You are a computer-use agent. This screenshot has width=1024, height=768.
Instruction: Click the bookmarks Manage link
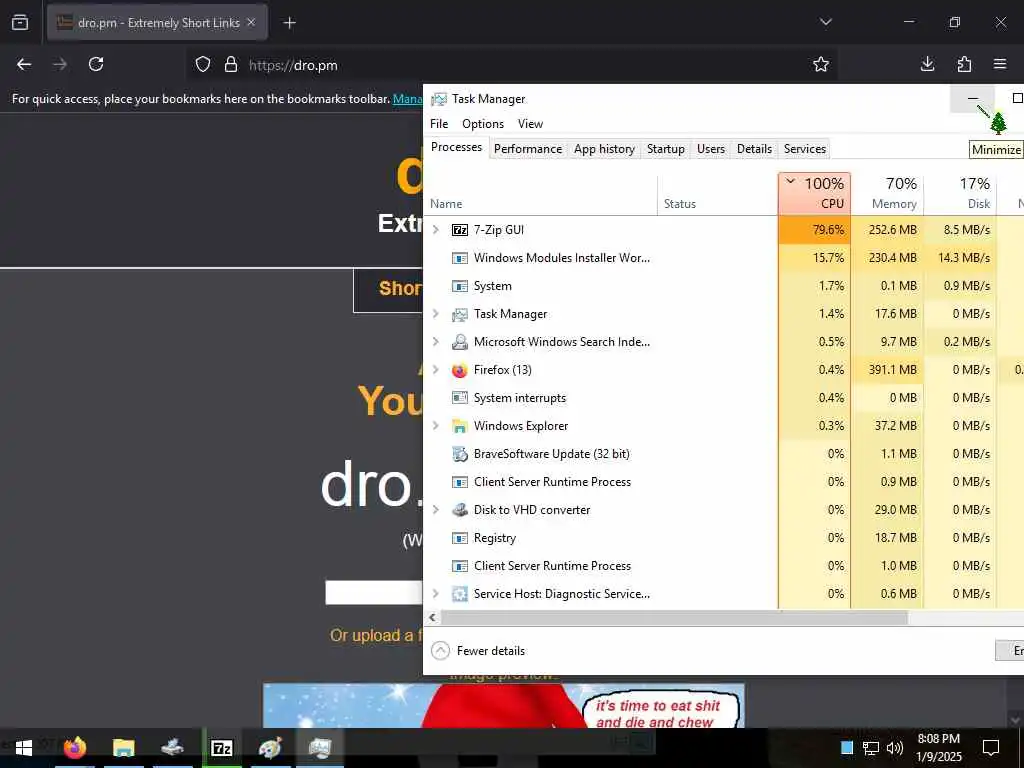[408, 99]
